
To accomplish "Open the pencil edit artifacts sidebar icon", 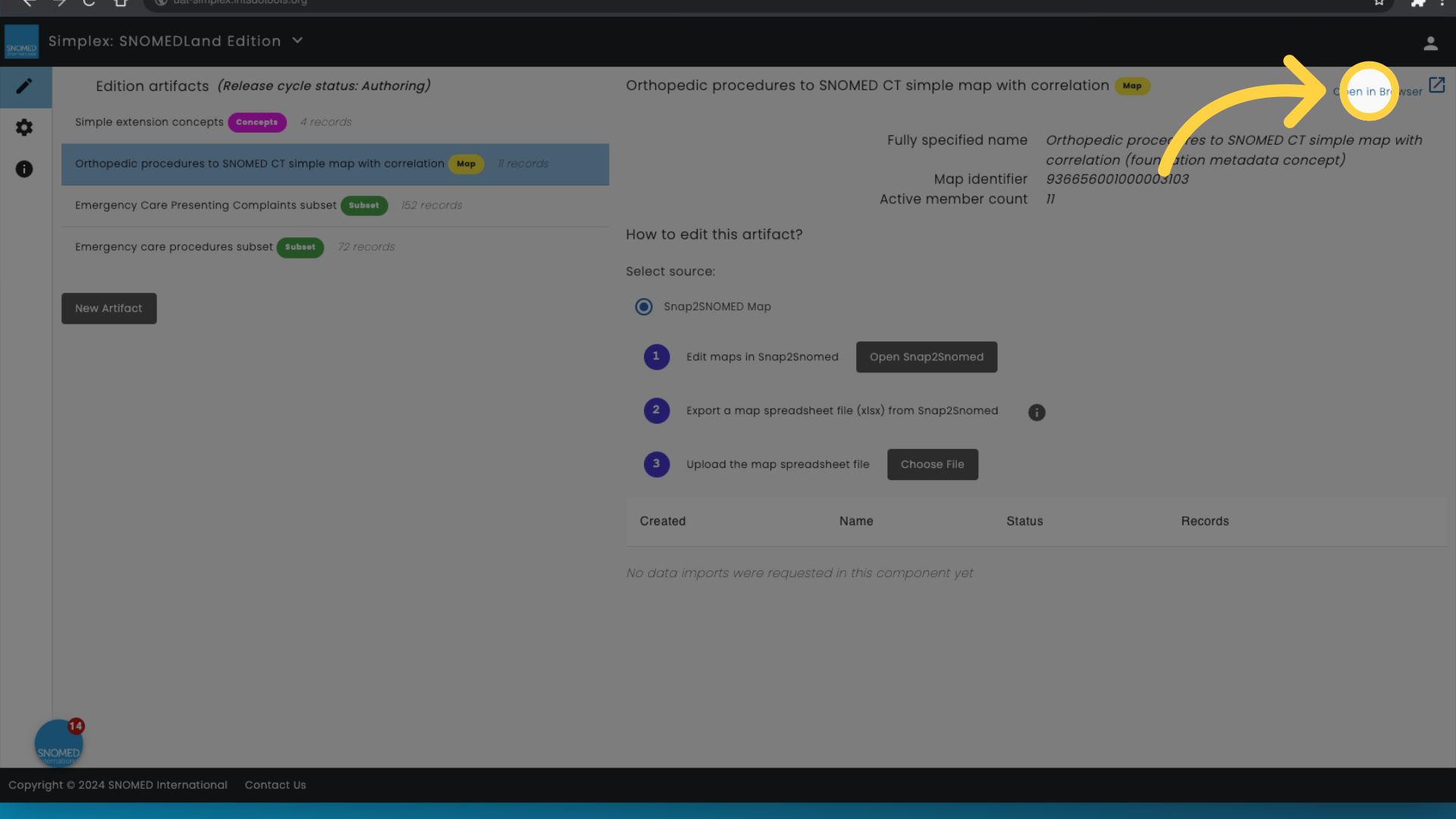I will coord(24,86).
